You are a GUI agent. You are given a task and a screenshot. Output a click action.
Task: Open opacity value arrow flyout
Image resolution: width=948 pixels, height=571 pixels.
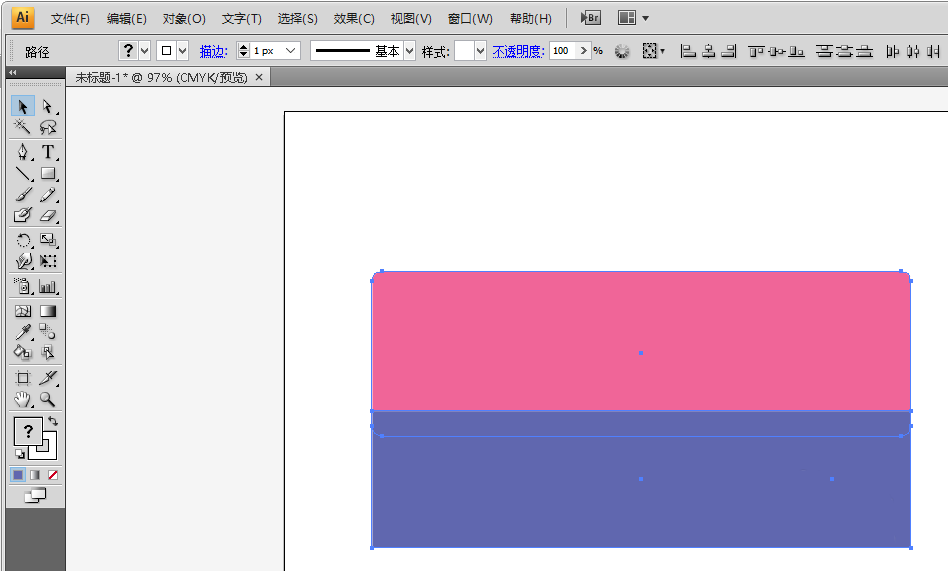coord(583,51)
